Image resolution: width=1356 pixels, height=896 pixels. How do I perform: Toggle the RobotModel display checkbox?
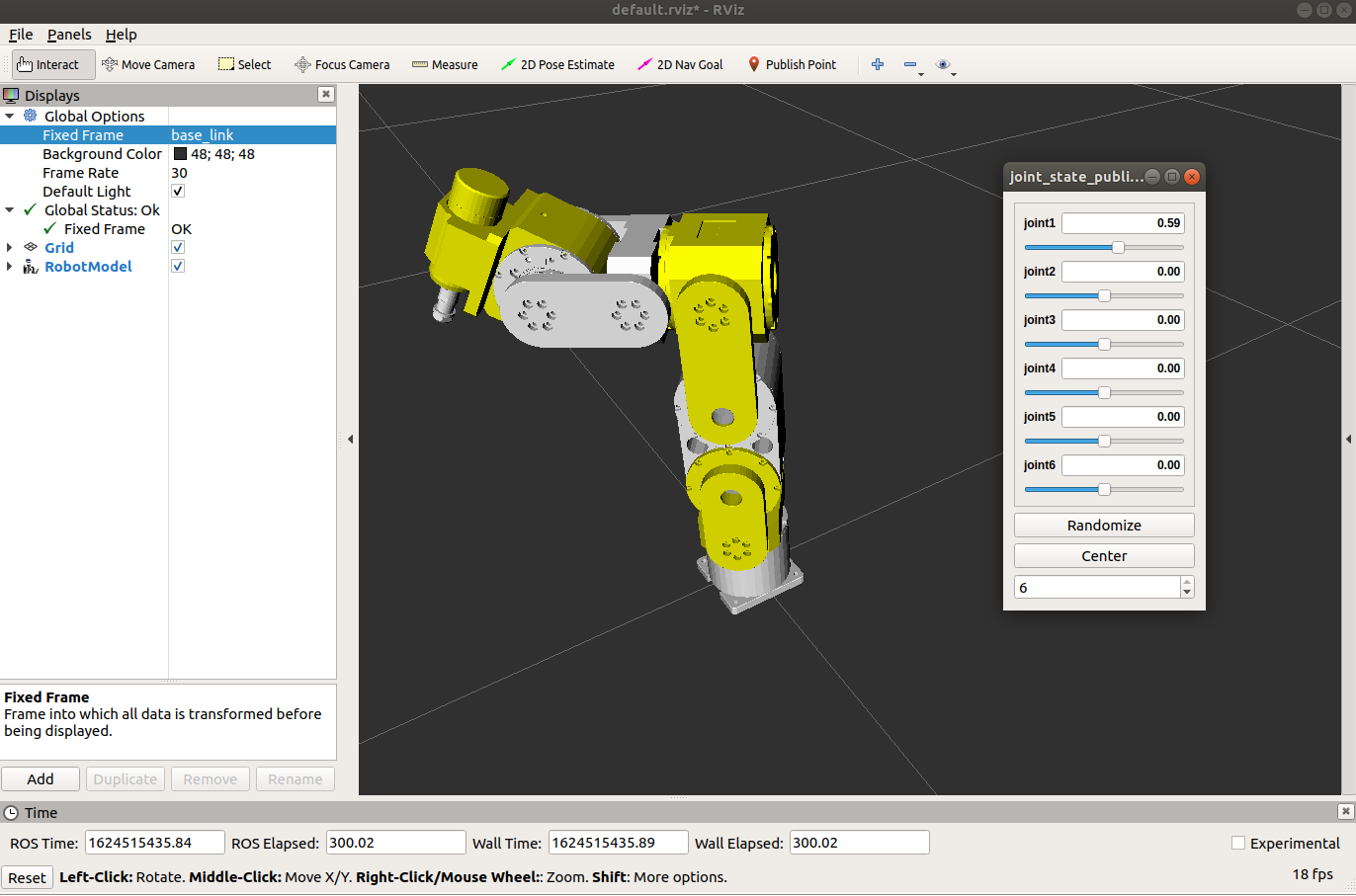pos(178,266)
